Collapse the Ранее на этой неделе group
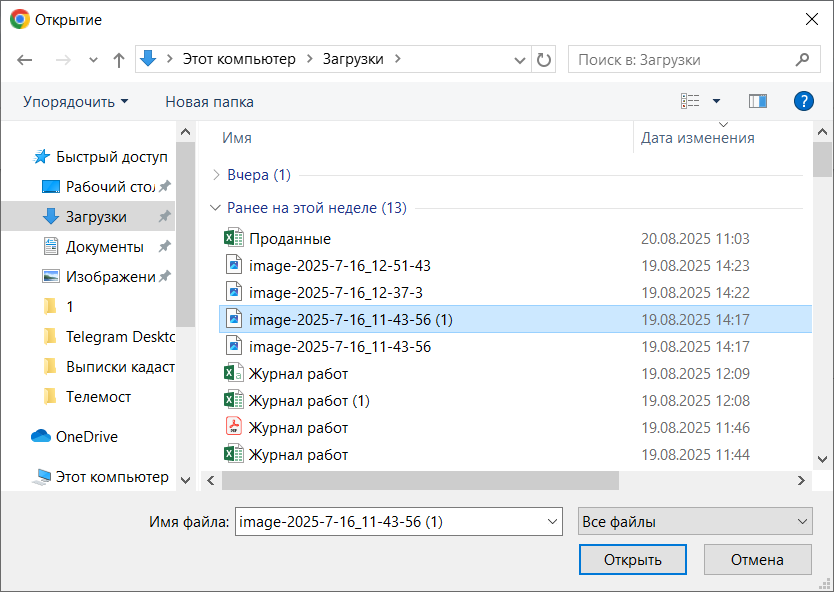834x592 pixels. [x=215, y=208]
